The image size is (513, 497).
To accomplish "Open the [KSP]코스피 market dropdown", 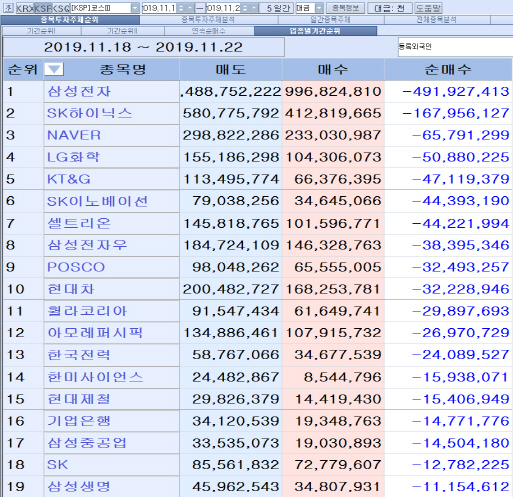I will pyautogui.click(x=135, y=8).
